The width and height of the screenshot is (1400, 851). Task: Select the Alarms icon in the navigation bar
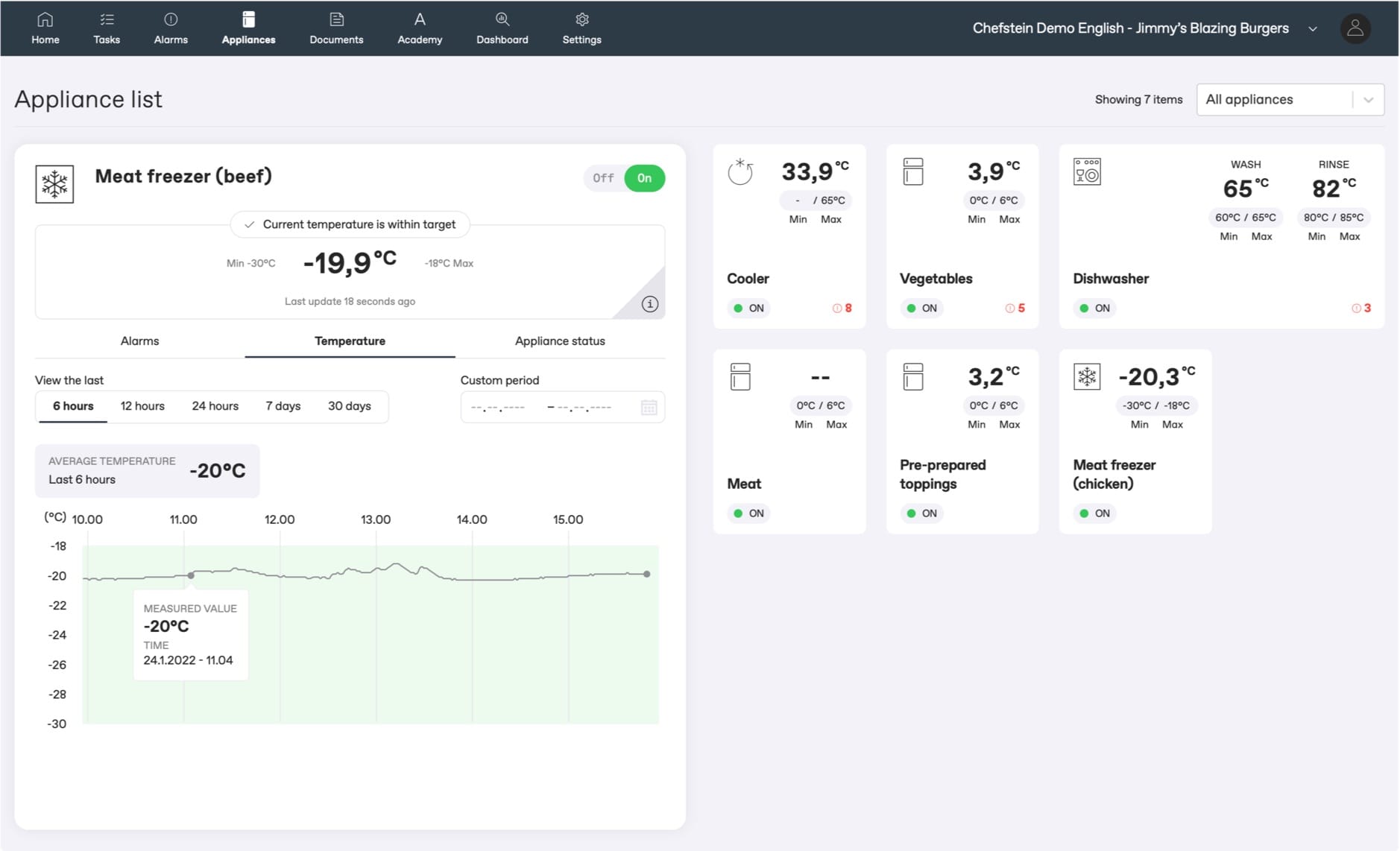pos(171,28)
